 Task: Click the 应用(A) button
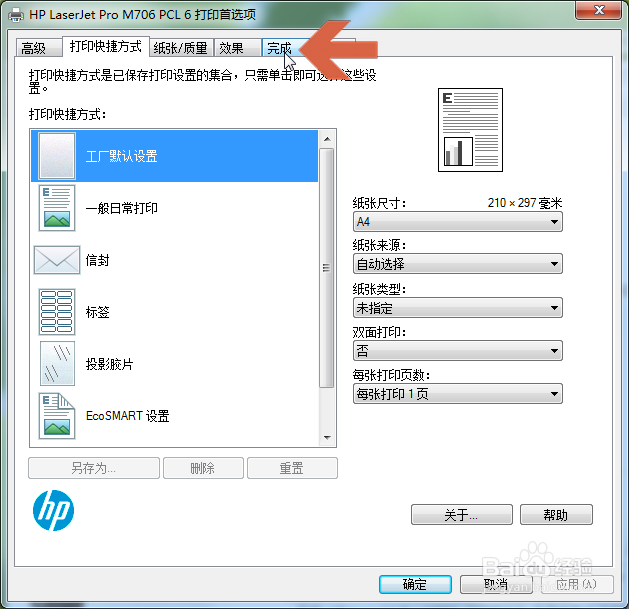click(x=577, y=584)
